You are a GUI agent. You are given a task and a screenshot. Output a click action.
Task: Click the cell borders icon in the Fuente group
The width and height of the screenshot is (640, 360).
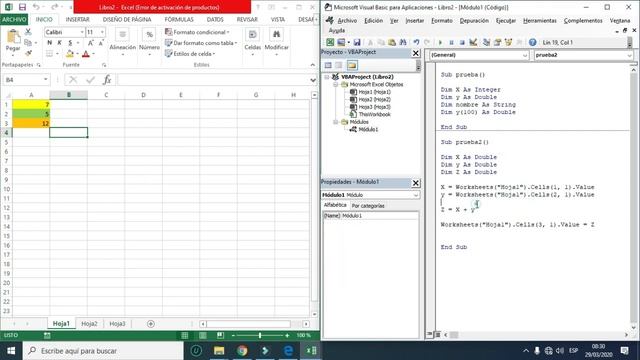tap(49, 53)
